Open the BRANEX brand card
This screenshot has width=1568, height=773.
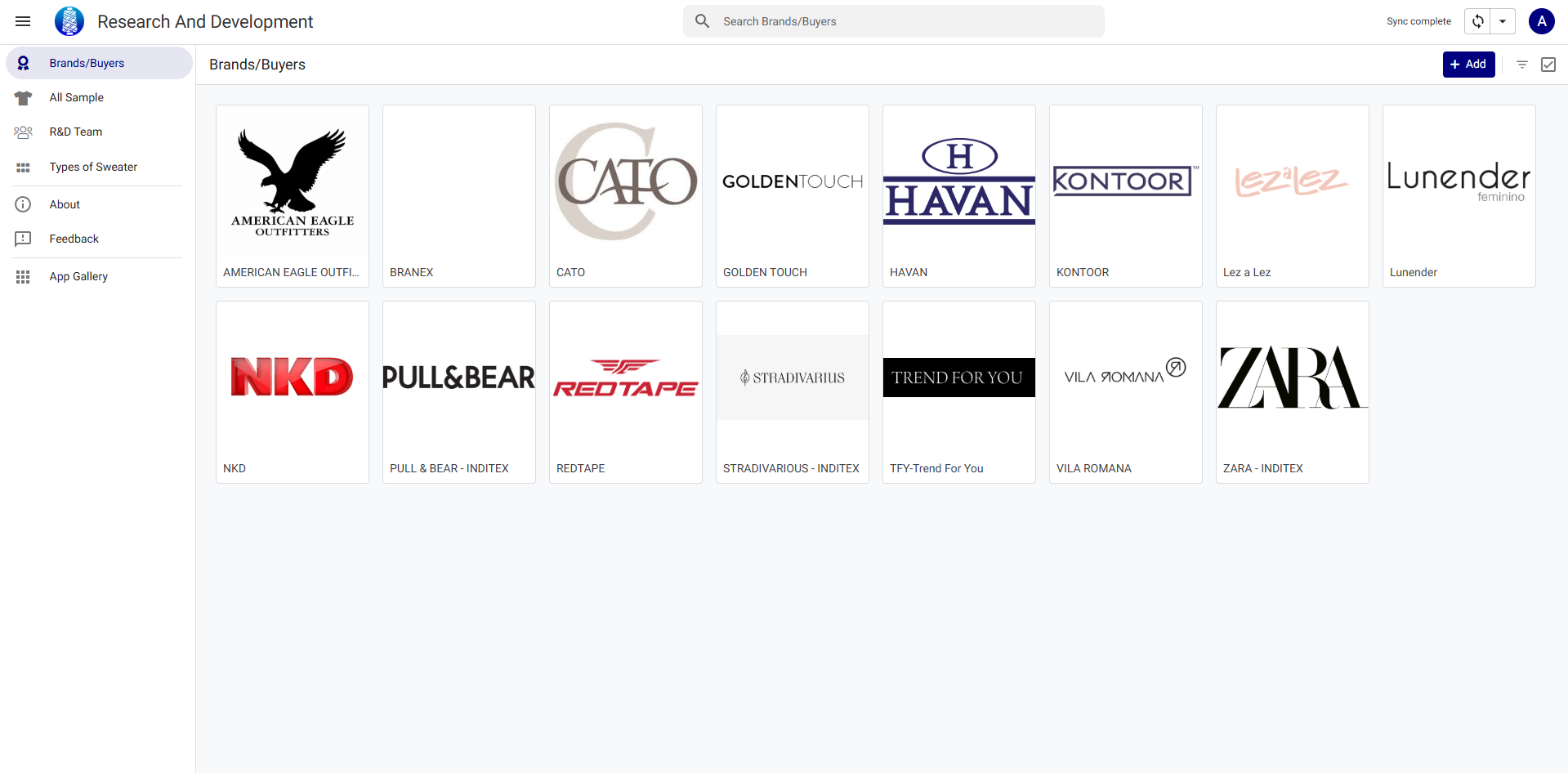tap(459, 196)
